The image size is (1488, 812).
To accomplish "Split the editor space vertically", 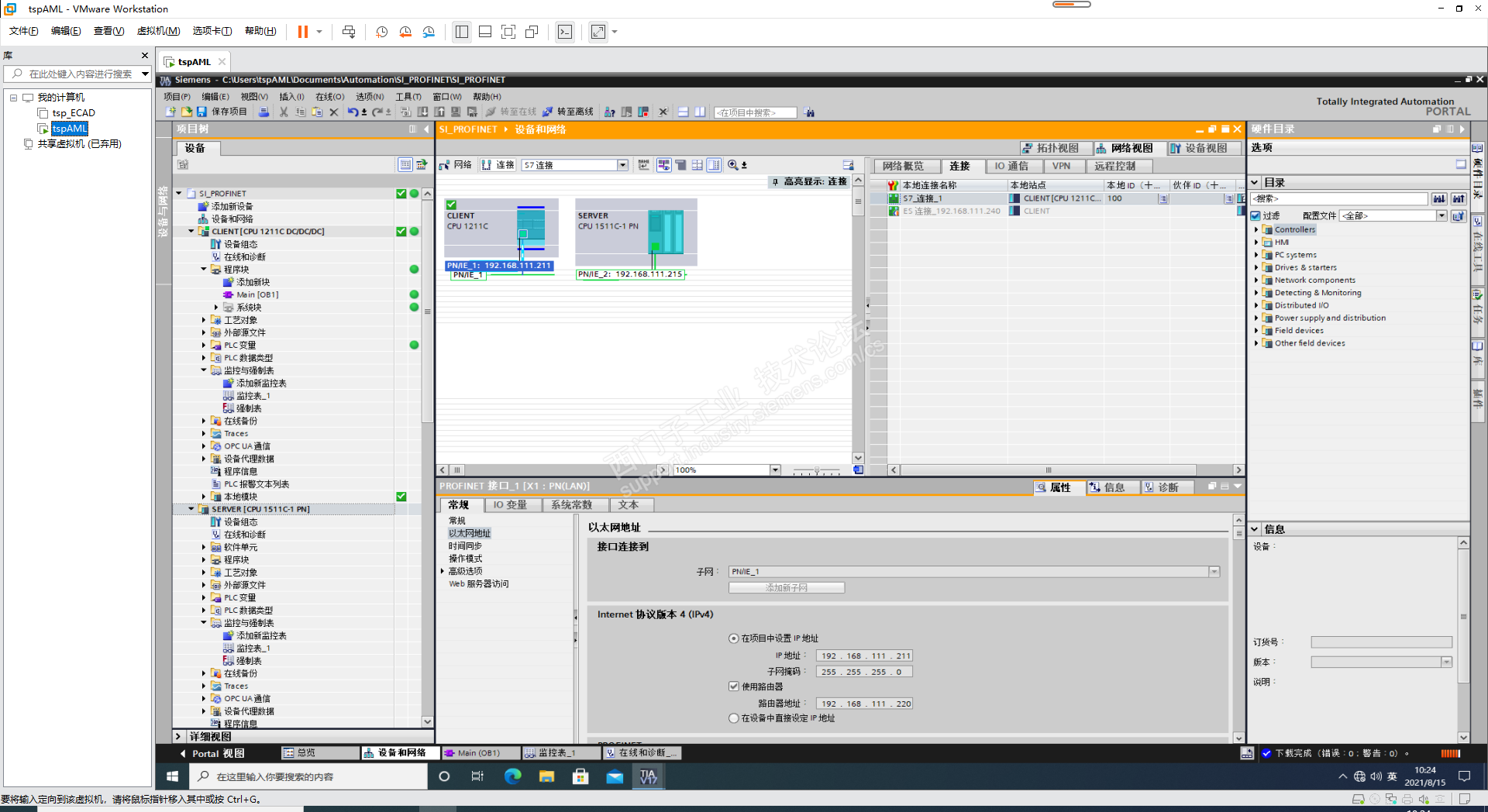I will [700, 112].
